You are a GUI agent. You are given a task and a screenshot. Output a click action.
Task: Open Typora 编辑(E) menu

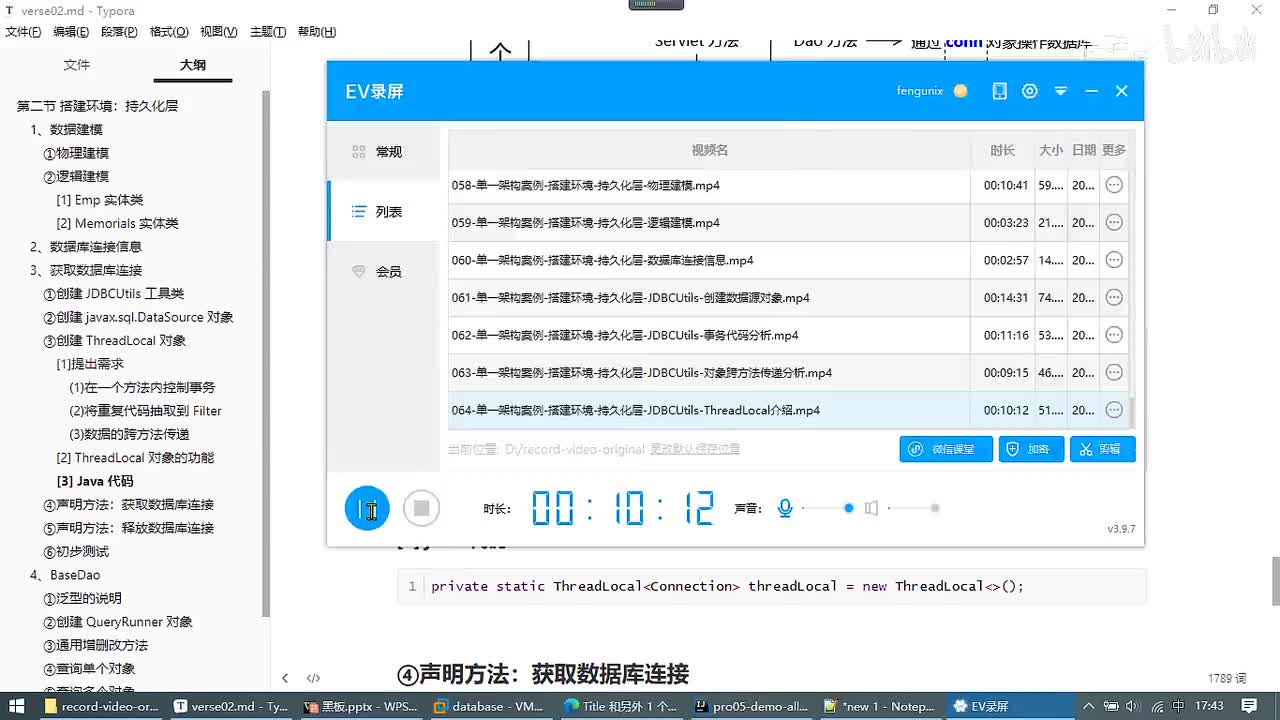(x=71, y=32)
